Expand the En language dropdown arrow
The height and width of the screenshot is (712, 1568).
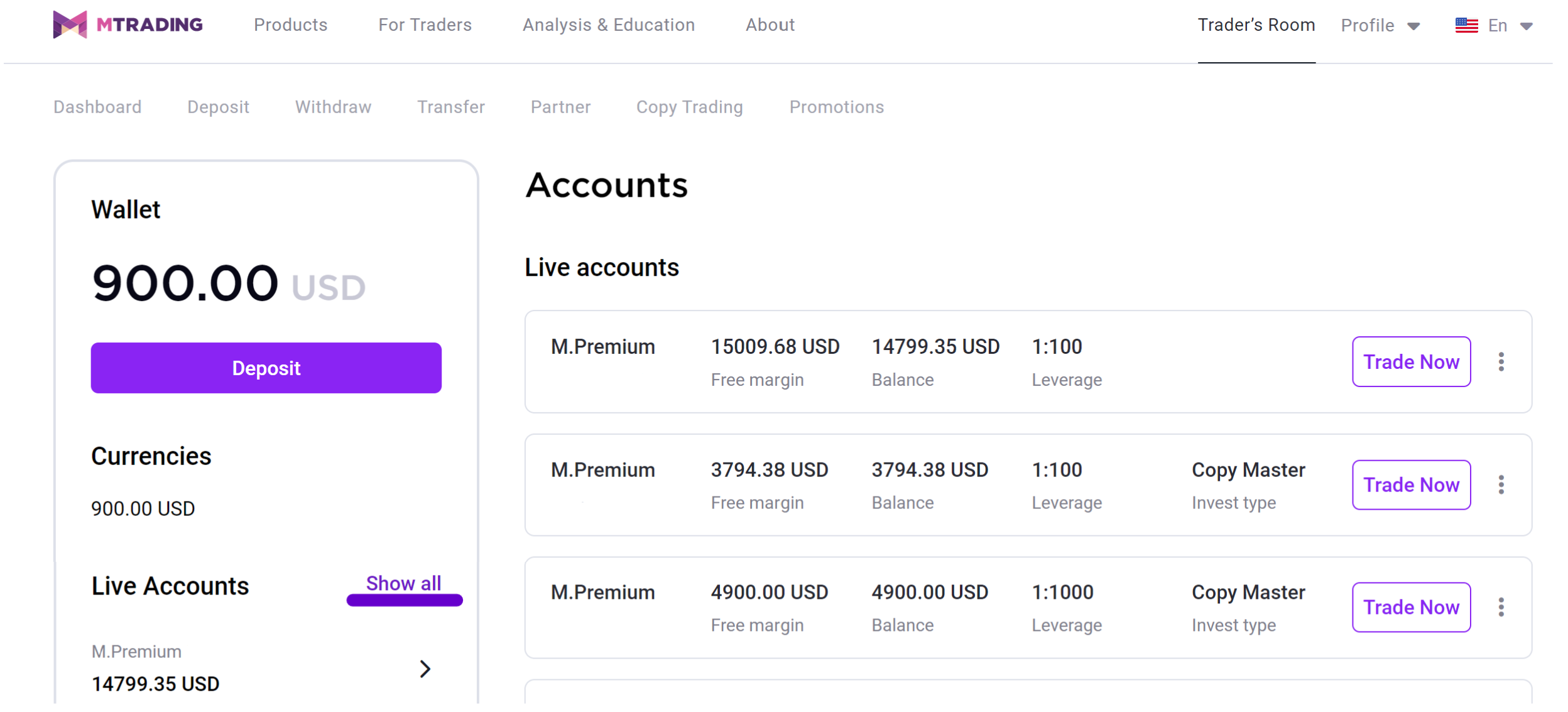point(1526,26)
